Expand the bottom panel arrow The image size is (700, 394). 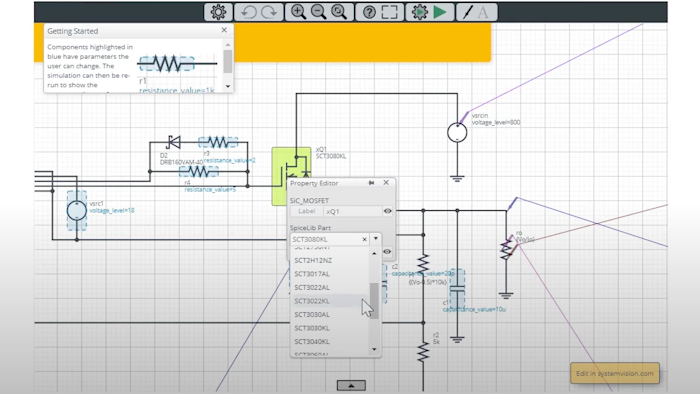click(351, 386)
